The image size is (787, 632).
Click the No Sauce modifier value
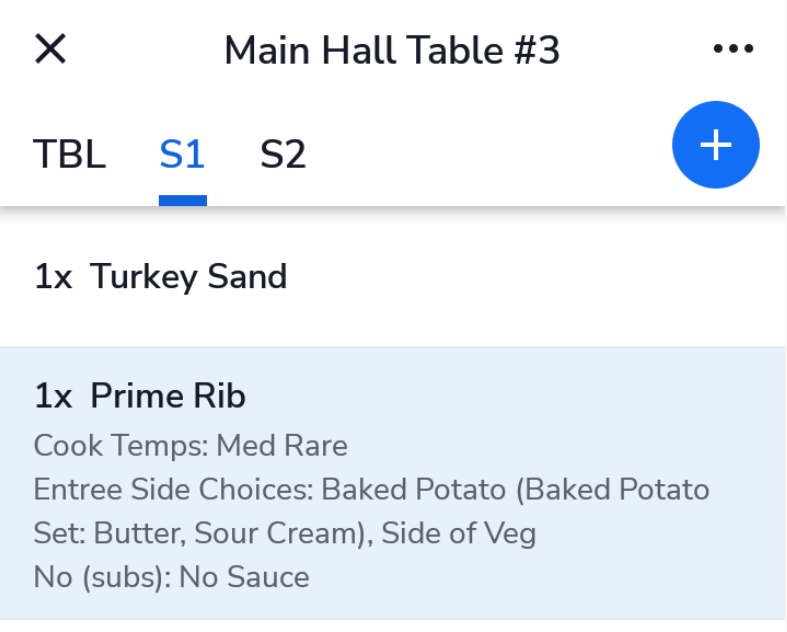(244, 577)
